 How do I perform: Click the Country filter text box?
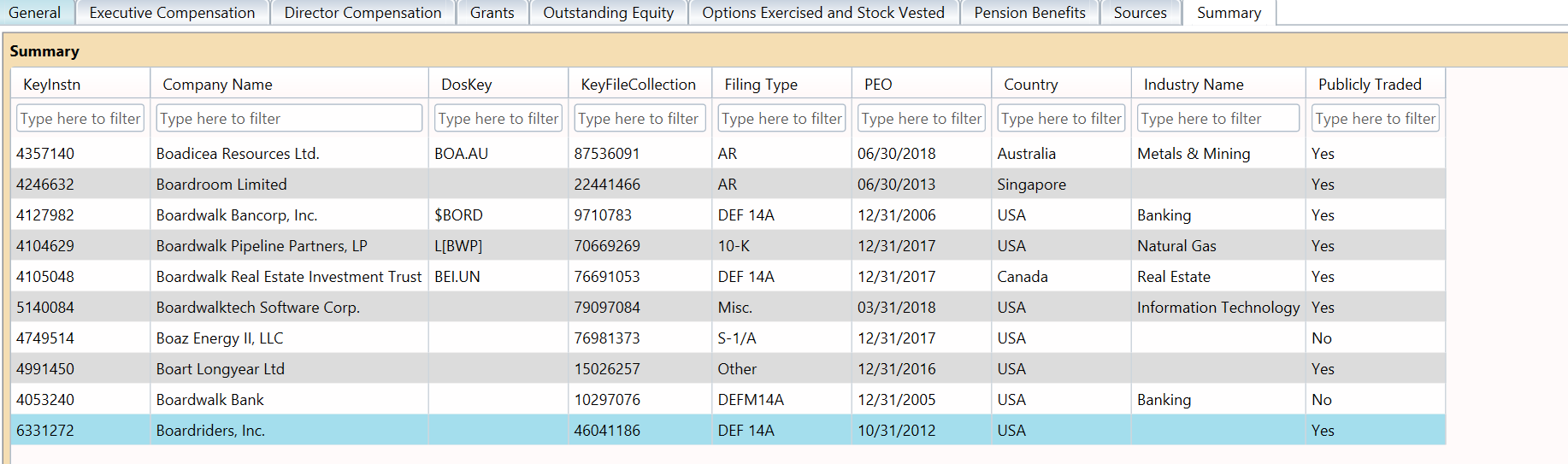click(x=1061, y=119)
